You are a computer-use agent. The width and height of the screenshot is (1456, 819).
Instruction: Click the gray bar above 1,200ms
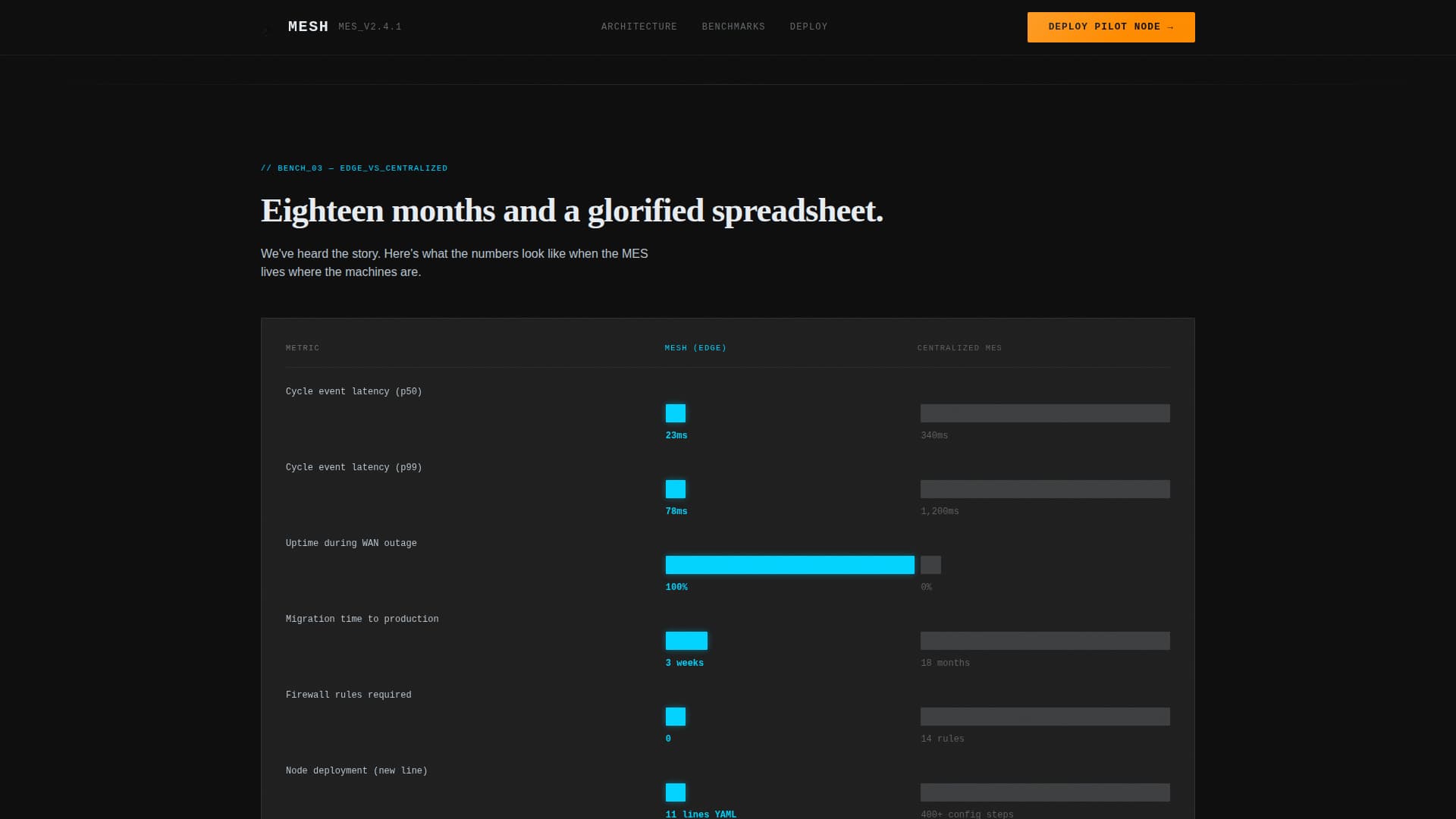point(1045,489)
